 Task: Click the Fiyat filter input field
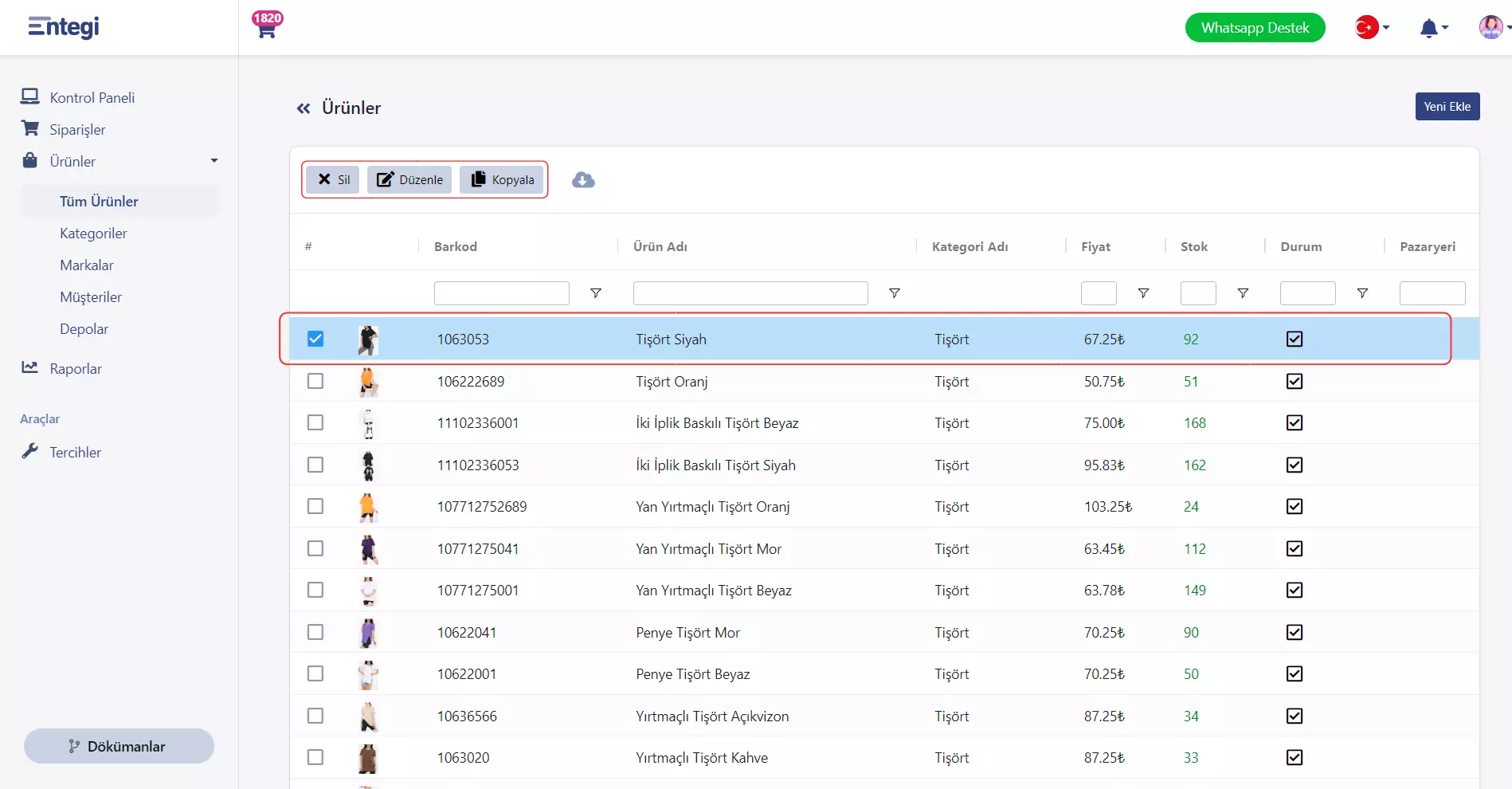[x=1099, y=293]
